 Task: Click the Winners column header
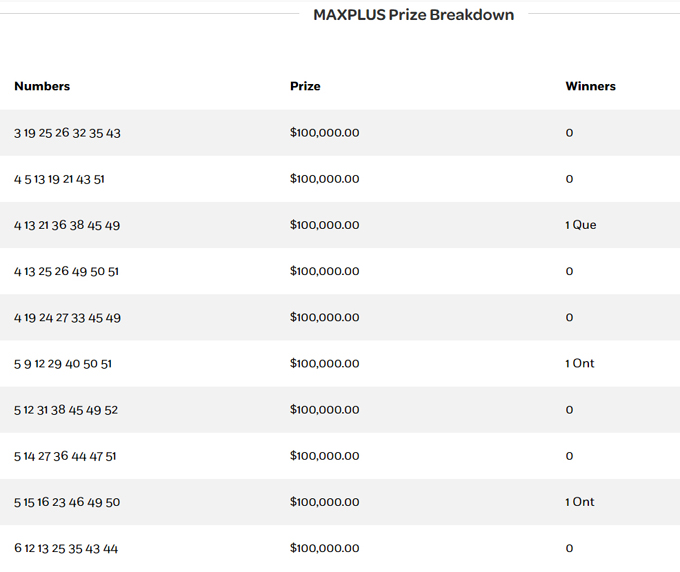coord(590,86)
